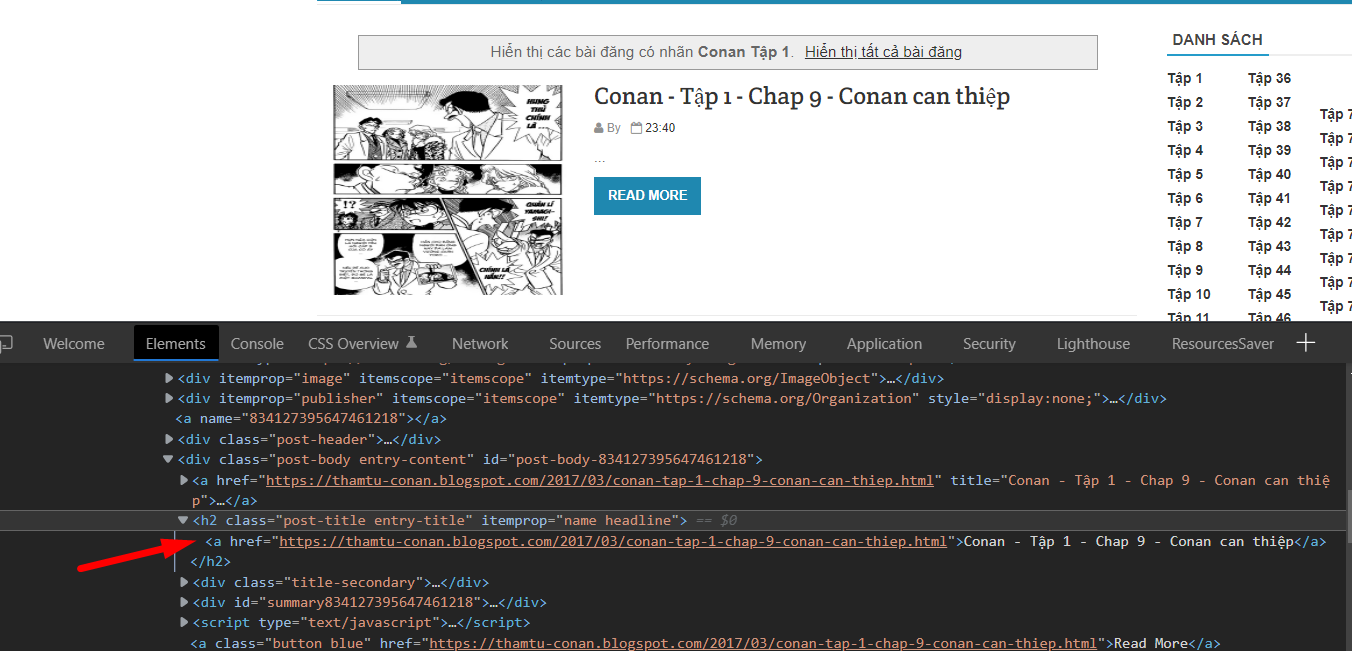Image resolution: width=1352 pixels, height=651 pixels.
Task: Open Tập 40 in the list
Action: coord(1269,174)
